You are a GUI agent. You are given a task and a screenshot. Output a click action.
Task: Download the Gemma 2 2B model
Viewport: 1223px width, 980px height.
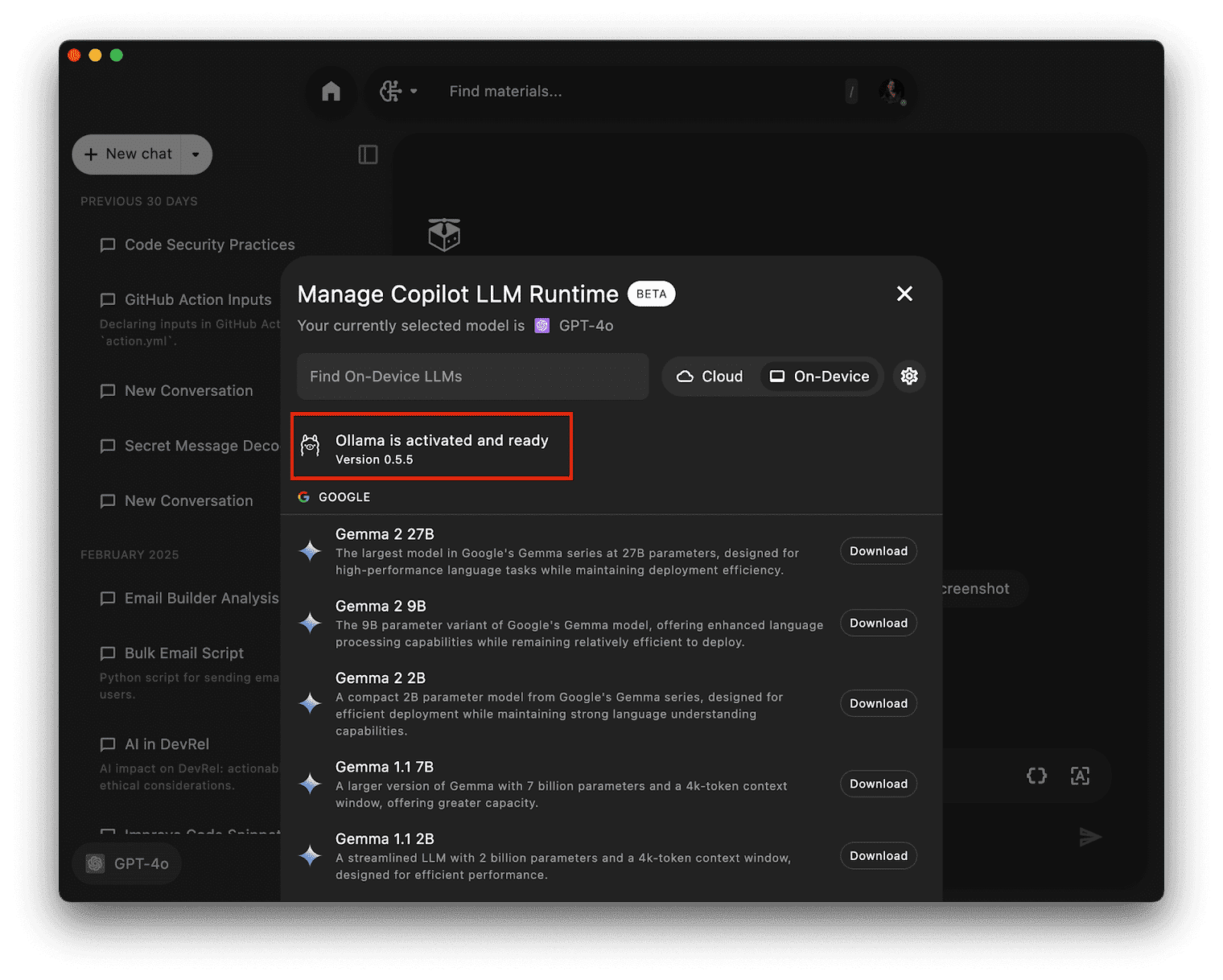[879, 703]
